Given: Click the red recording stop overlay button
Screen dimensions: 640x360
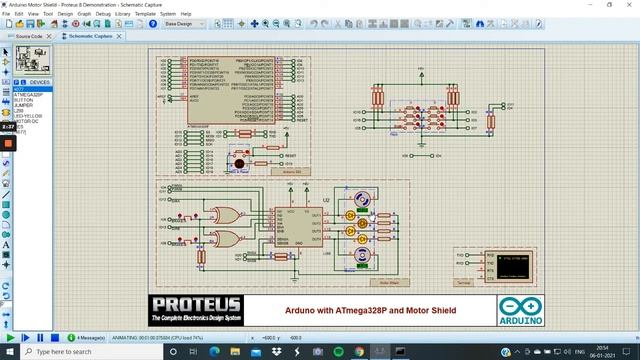Looking at the screenshot, I should coord(8,143).
